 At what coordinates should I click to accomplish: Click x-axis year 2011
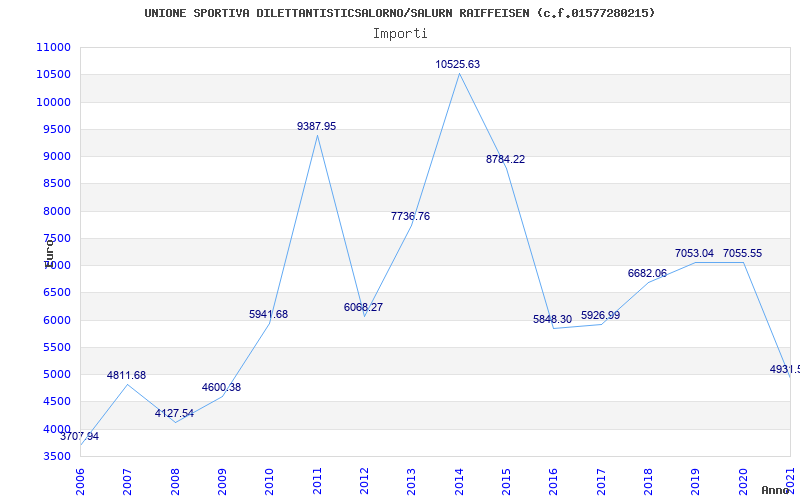317,482
